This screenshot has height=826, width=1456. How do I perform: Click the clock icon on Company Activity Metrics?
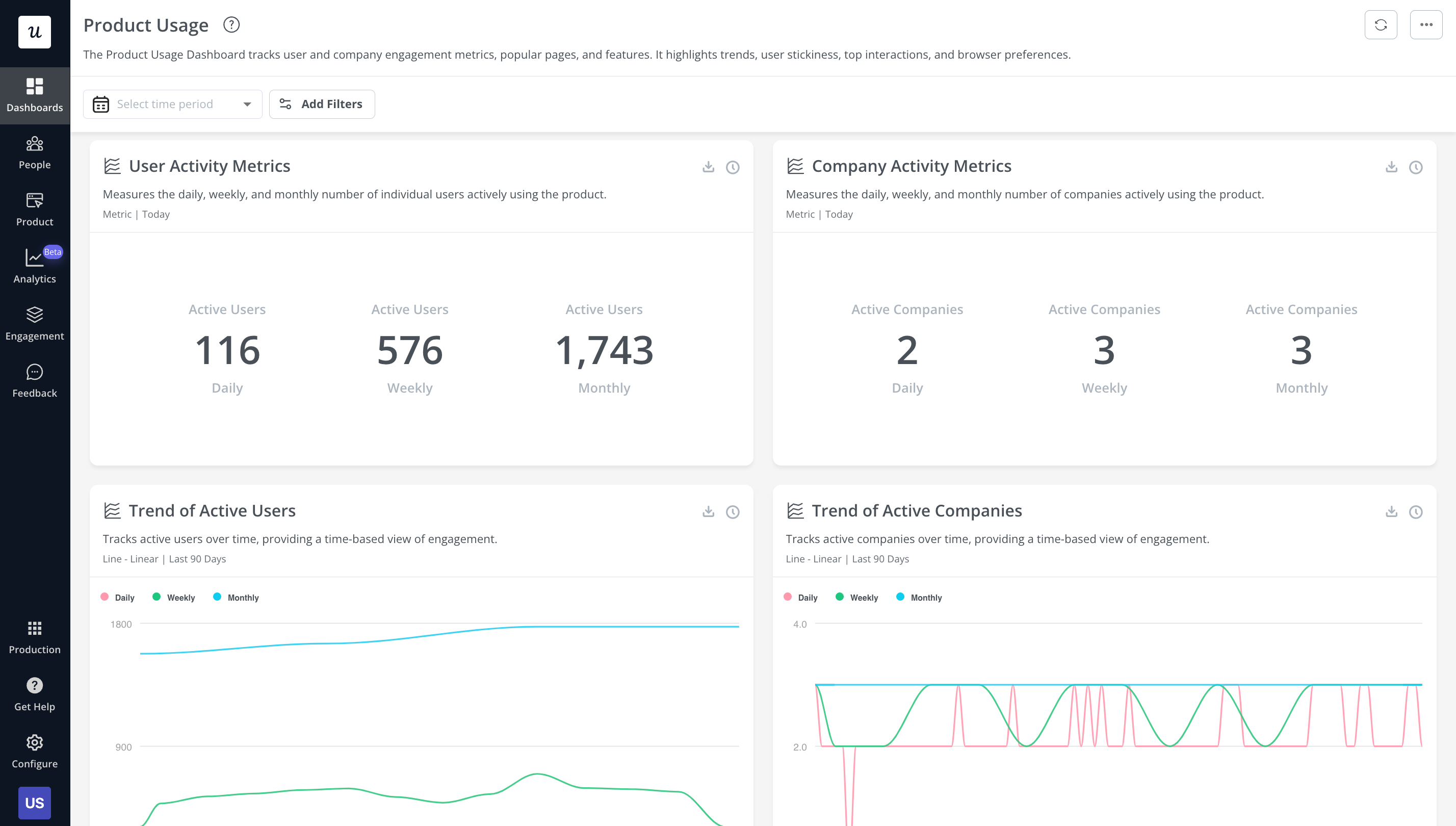[1416, 167]
